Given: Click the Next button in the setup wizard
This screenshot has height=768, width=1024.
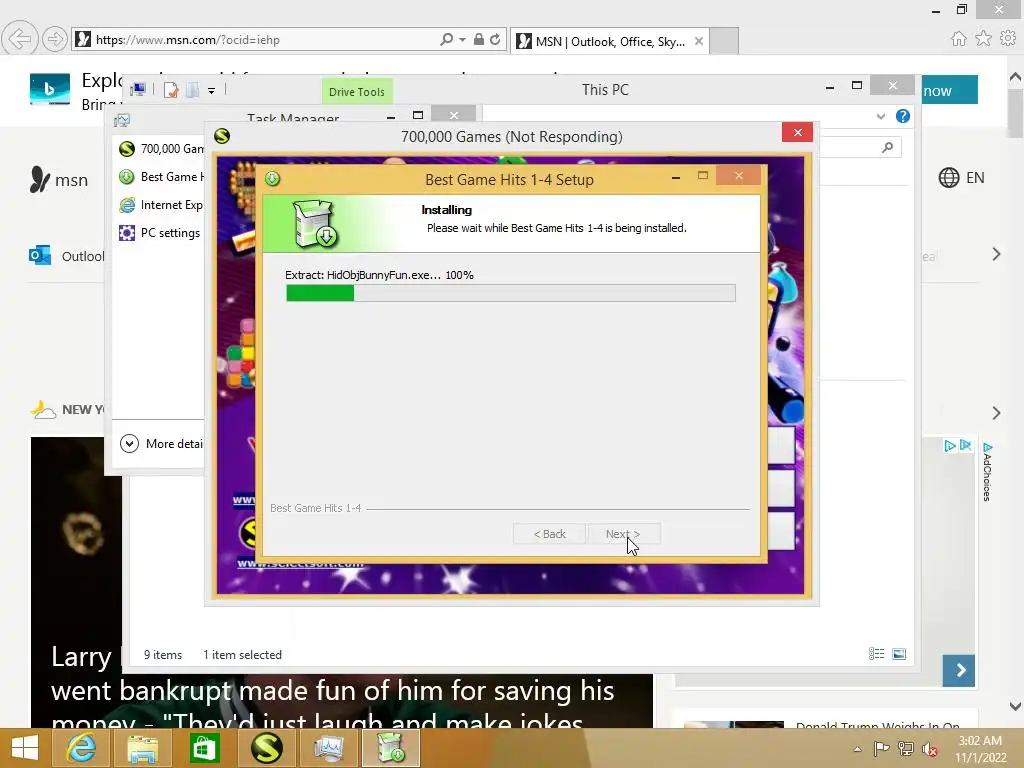Looking at the screenshot, I should coord(624,534).
